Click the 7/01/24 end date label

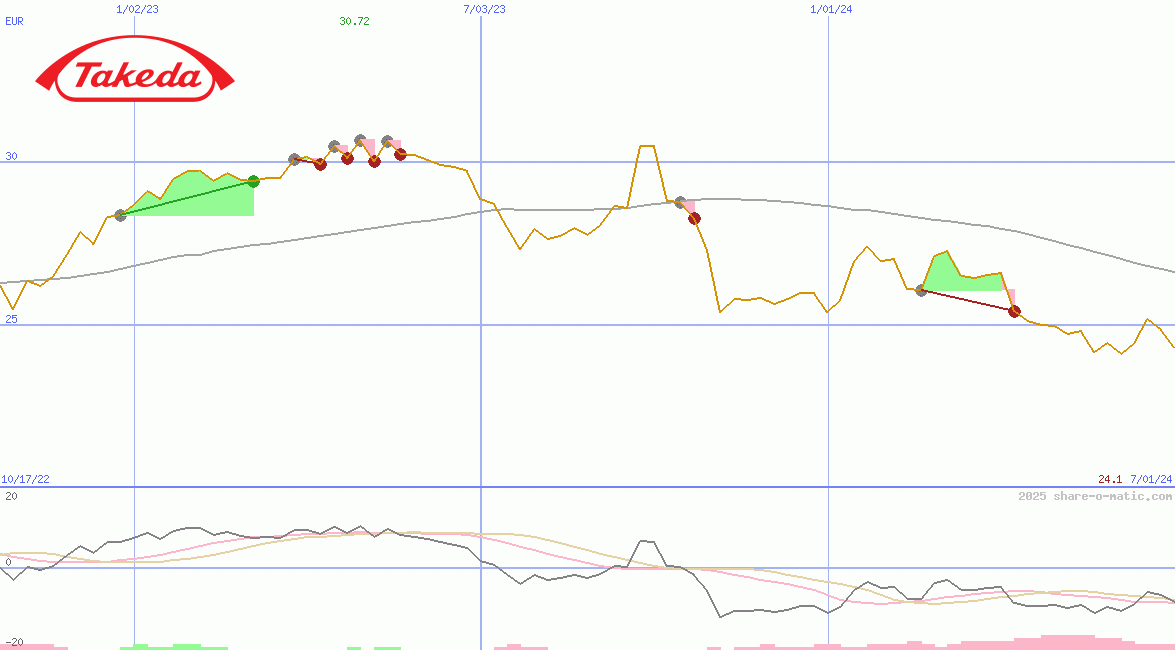coord(1150,480)
